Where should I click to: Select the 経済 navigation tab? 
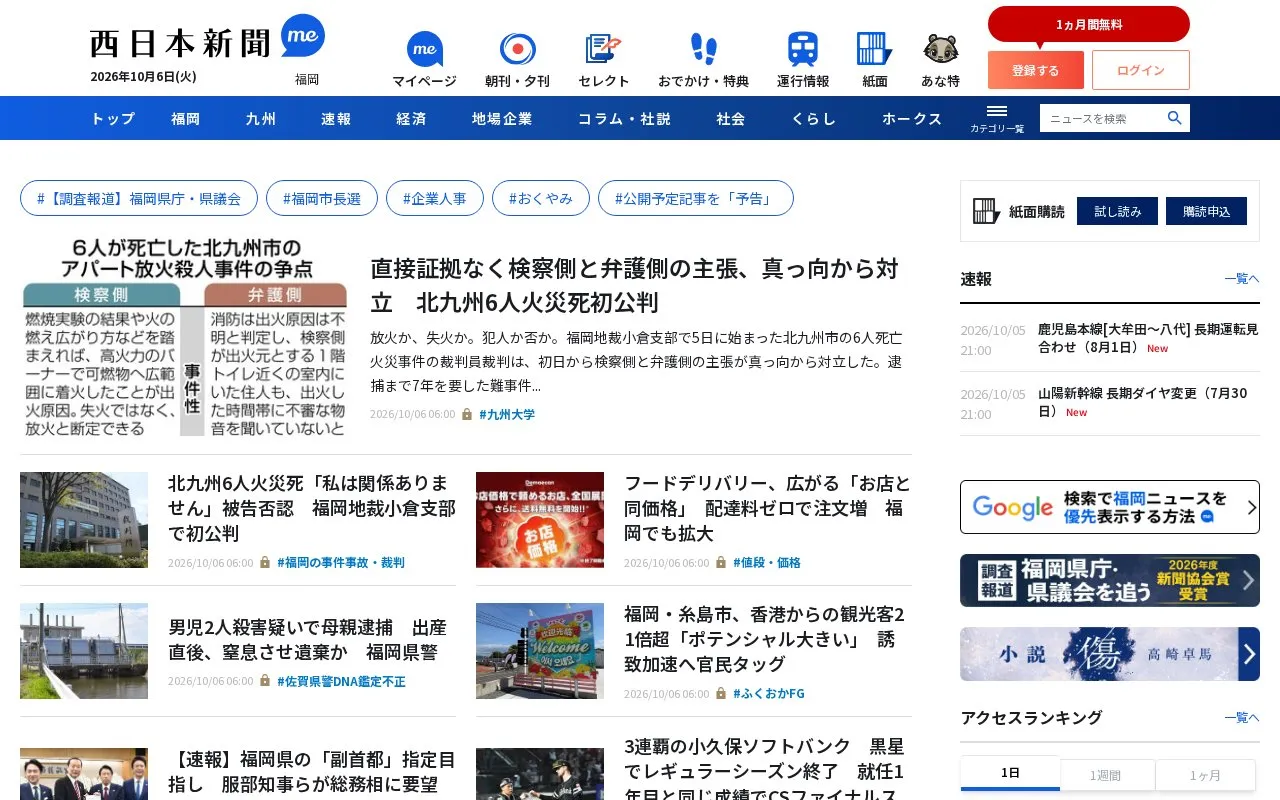point(411,118)
